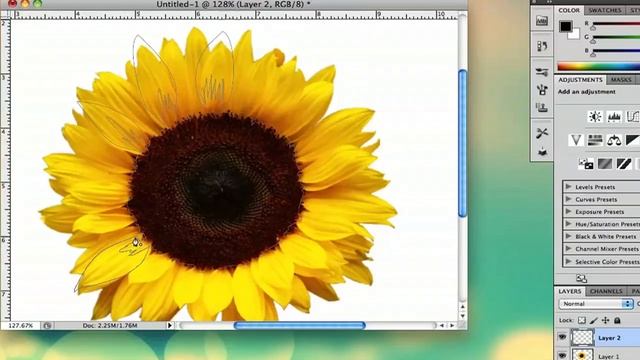Expand Selective Color Presets
This screenshot has width=640, height=360.
568,261
